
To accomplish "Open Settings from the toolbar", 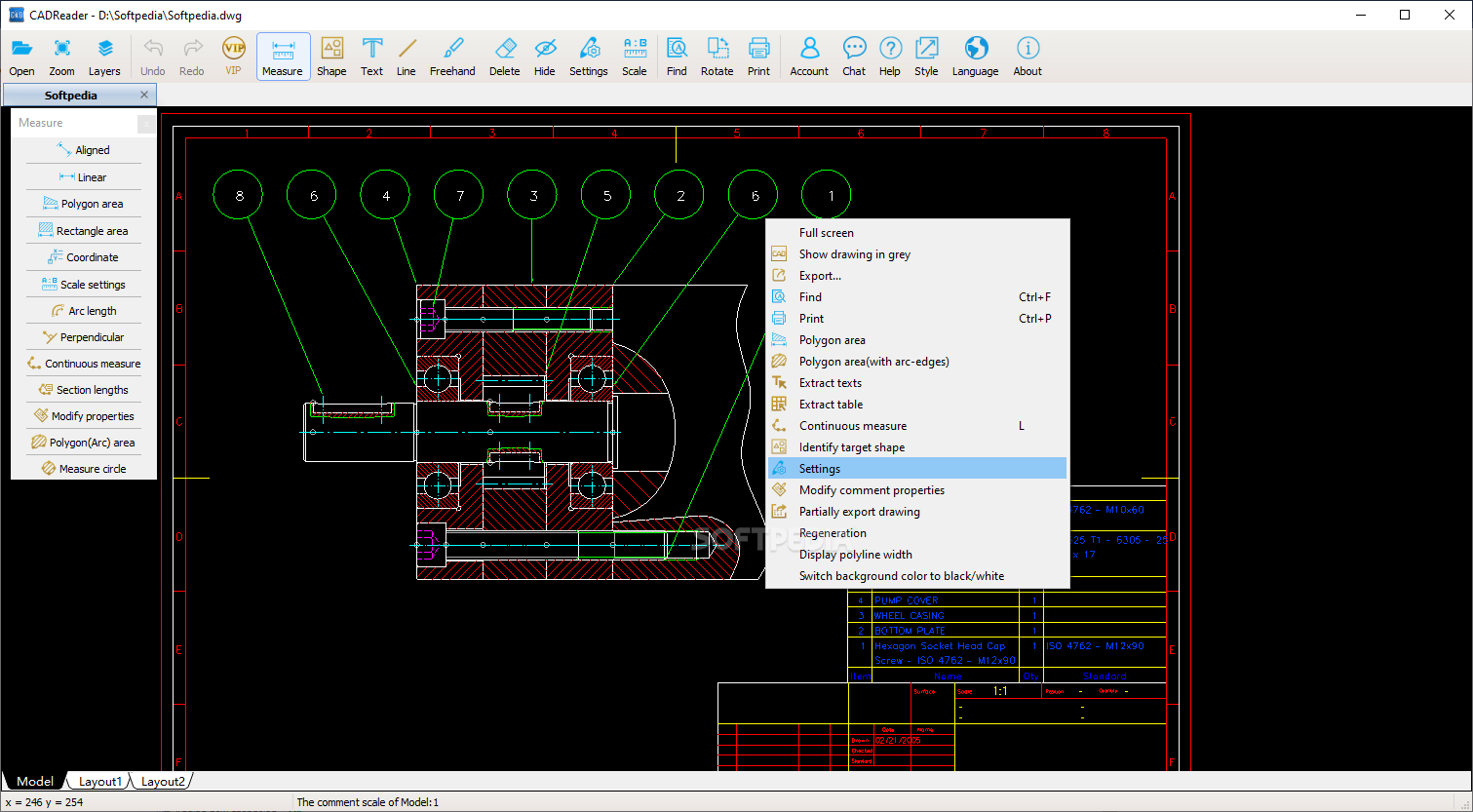I will click(x=589, y=57).
